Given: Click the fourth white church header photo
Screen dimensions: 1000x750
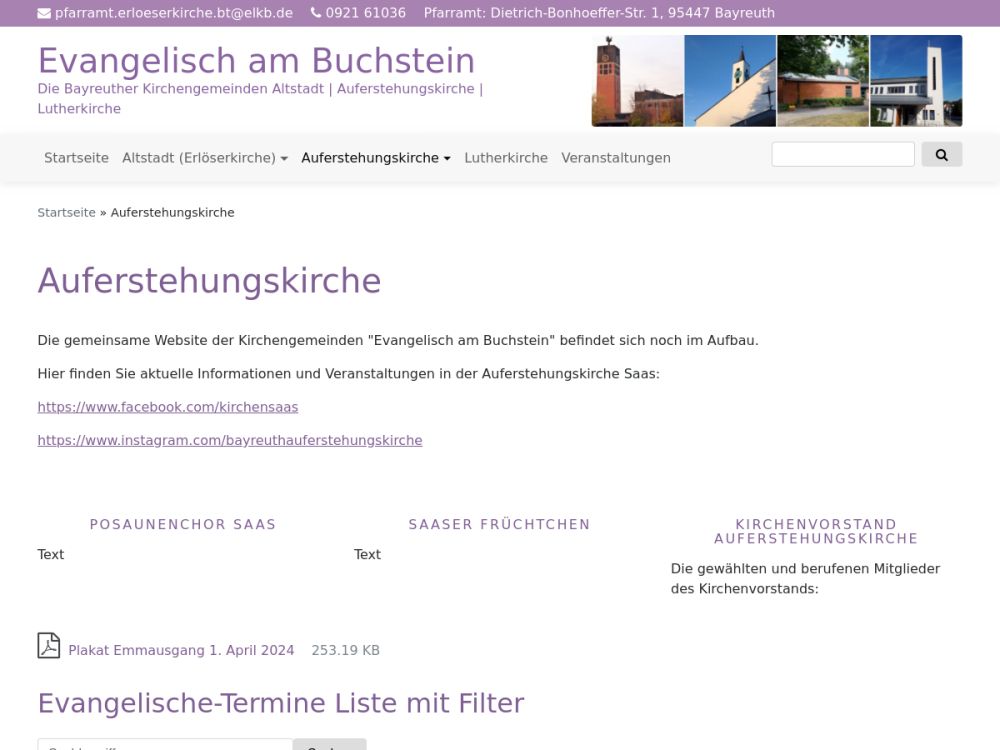Looking at the screenshot, I should (x=916, y=81).
